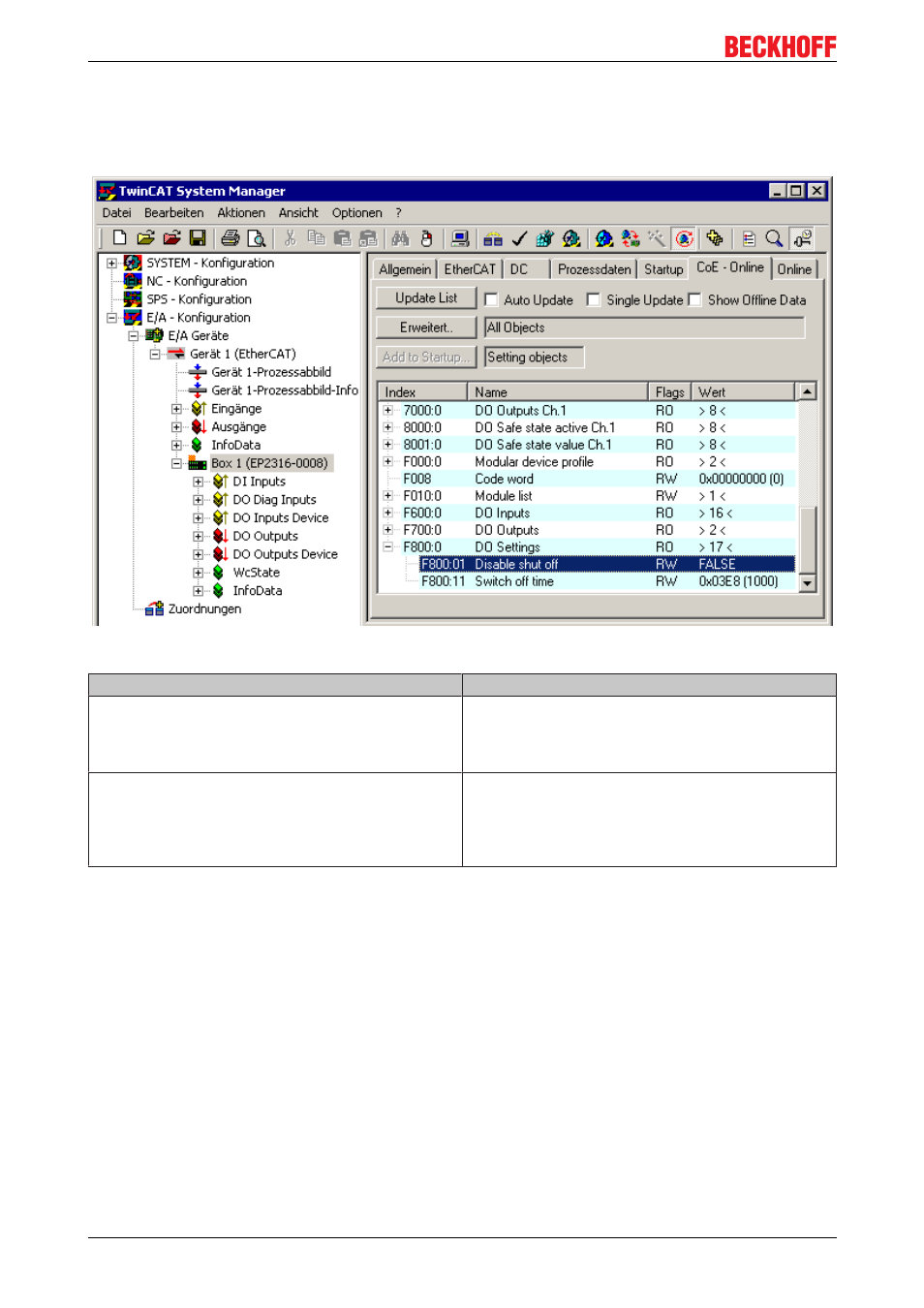
Task: Switch to the Prozessdaten tab
Action: click(594, 269)
